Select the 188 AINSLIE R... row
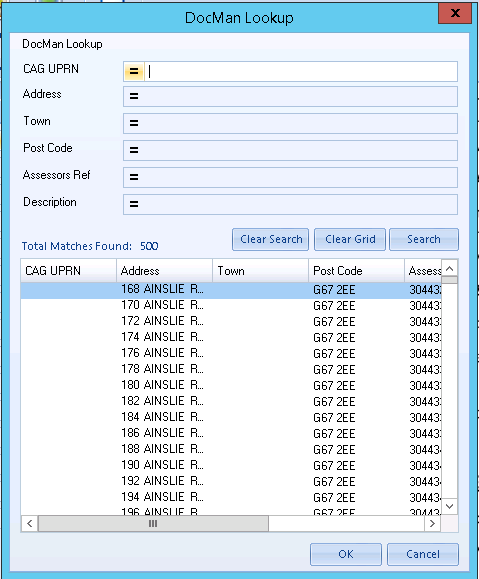Screen dimensions: 479x579 [231, 449]
